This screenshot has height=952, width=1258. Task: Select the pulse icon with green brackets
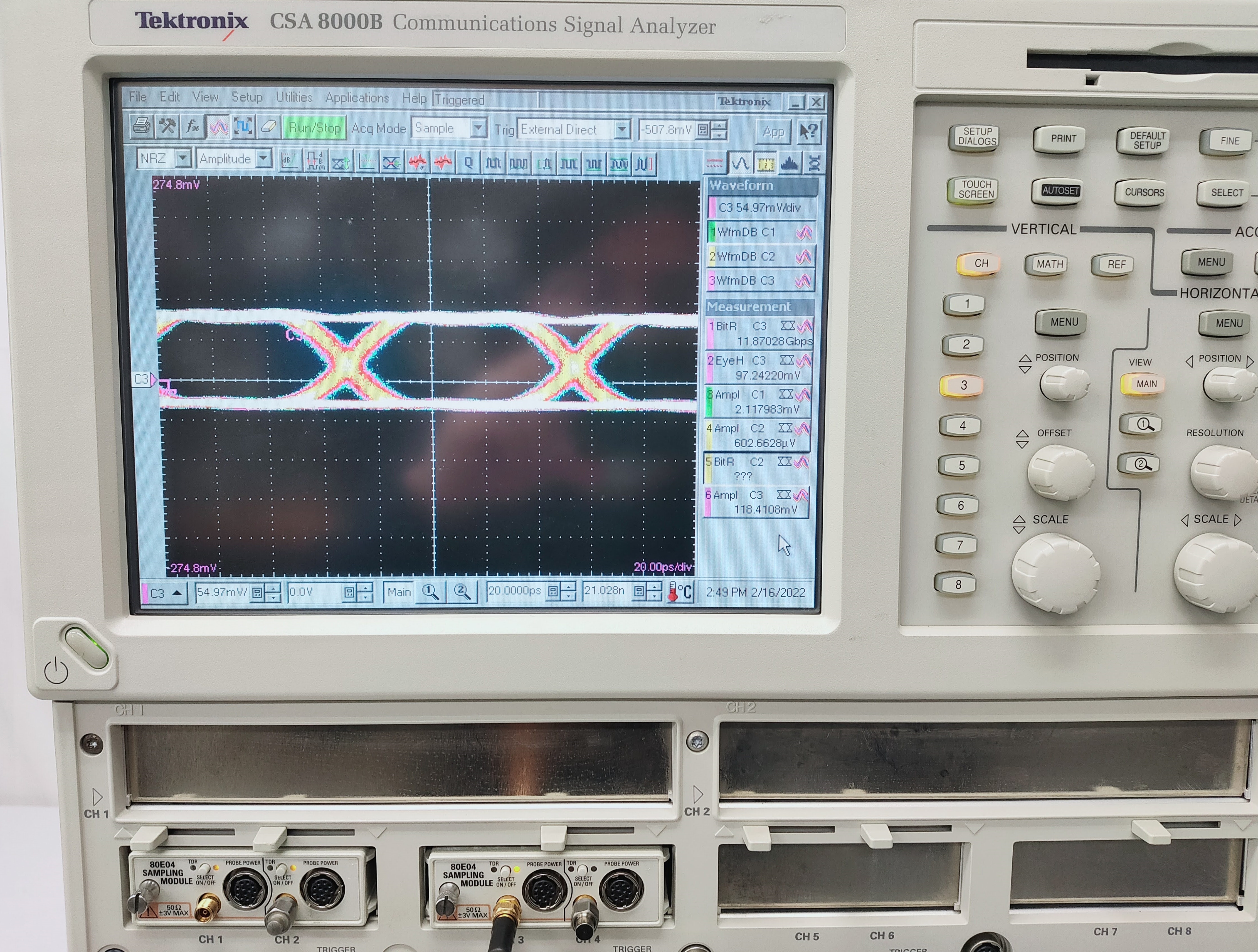pos(544,164)
